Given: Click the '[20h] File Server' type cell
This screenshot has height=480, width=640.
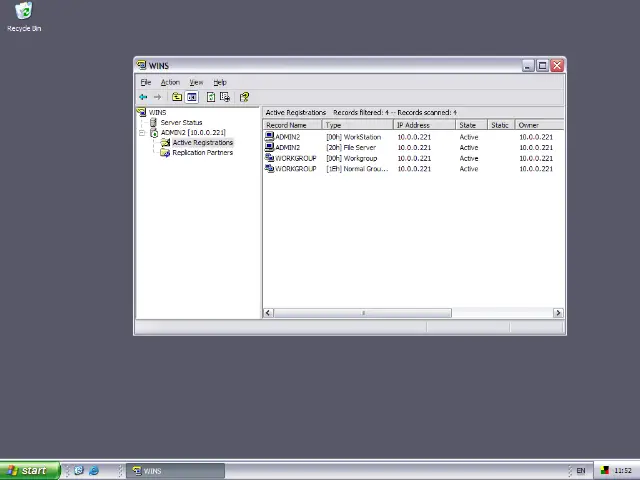Looking at the screenshot, I should pos(351,147).
